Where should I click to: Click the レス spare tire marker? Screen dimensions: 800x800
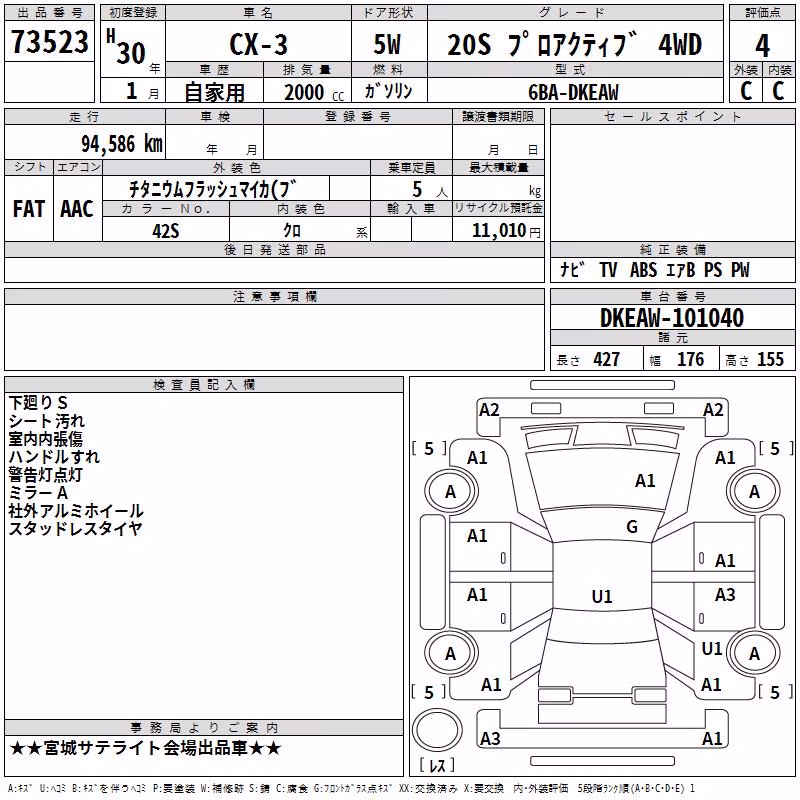pos(437,765)
